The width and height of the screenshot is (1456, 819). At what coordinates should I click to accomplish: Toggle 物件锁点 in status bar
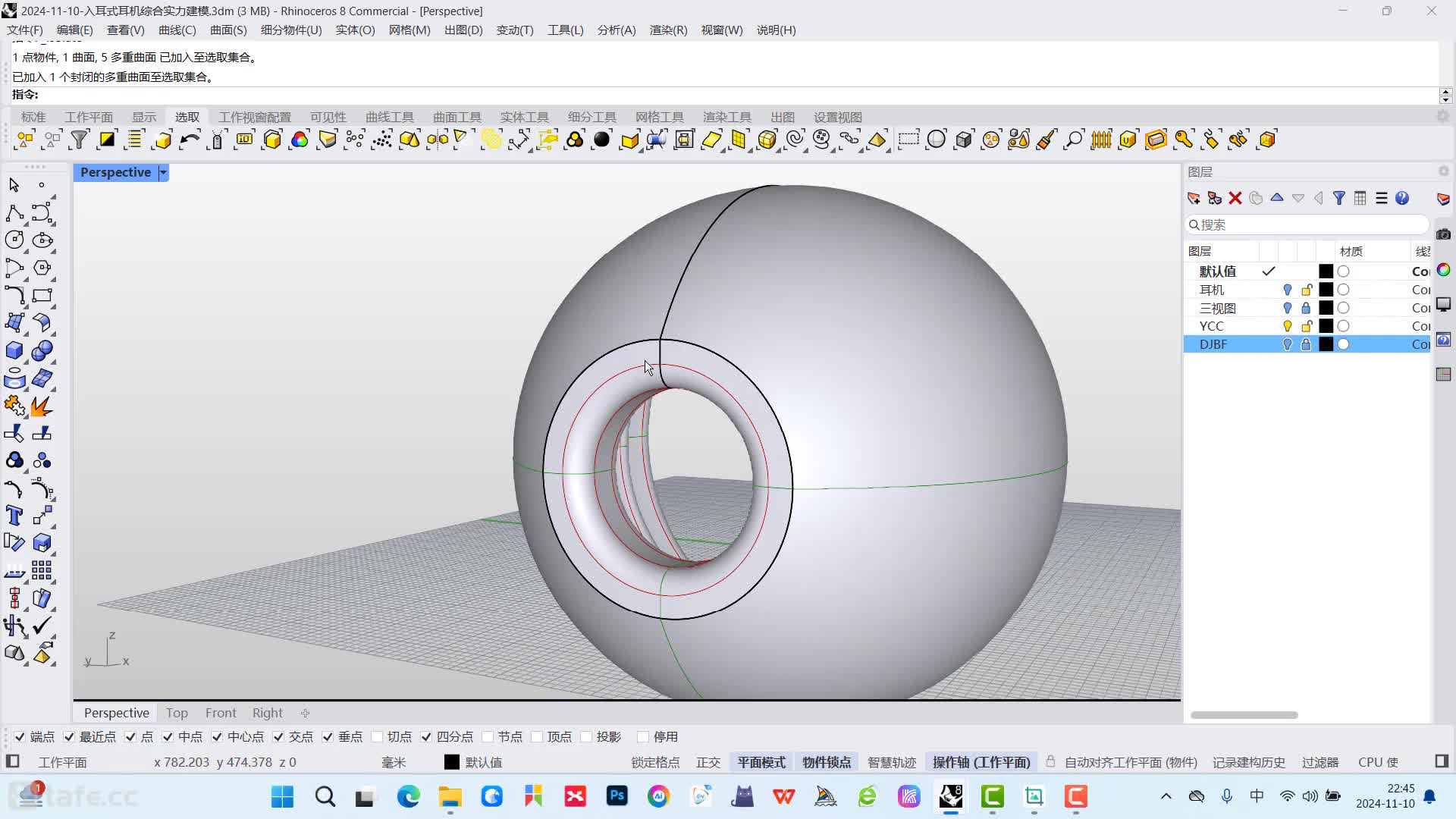coord(827,762)
